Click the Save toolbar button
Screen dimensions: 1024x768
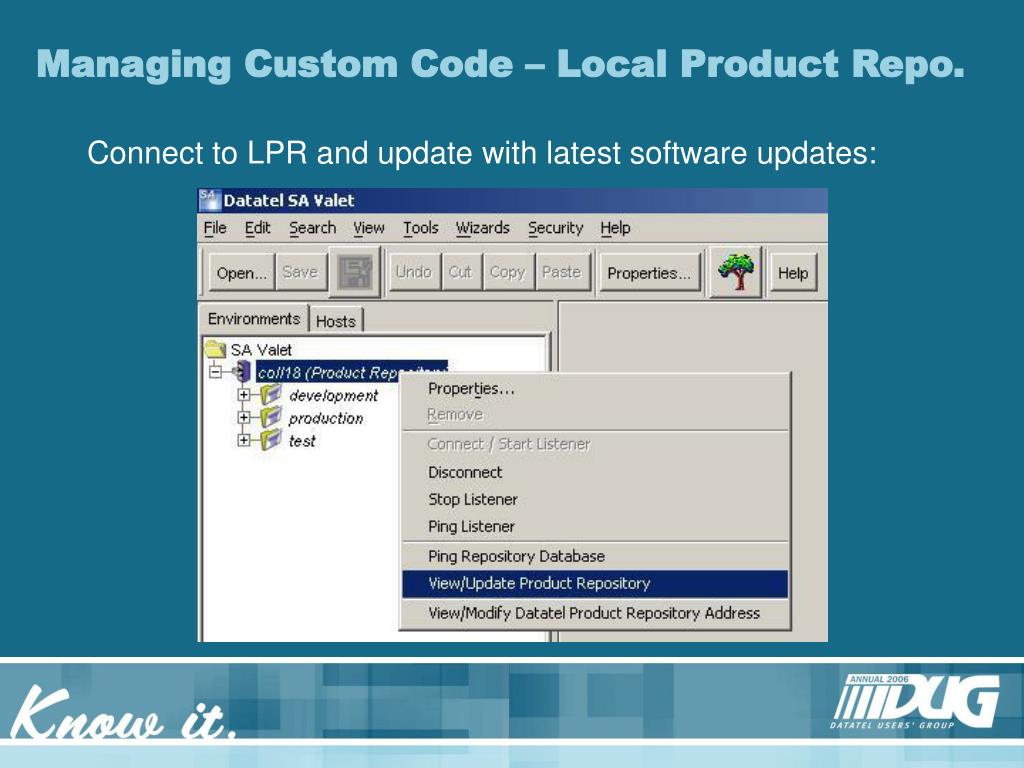point(300,272)
